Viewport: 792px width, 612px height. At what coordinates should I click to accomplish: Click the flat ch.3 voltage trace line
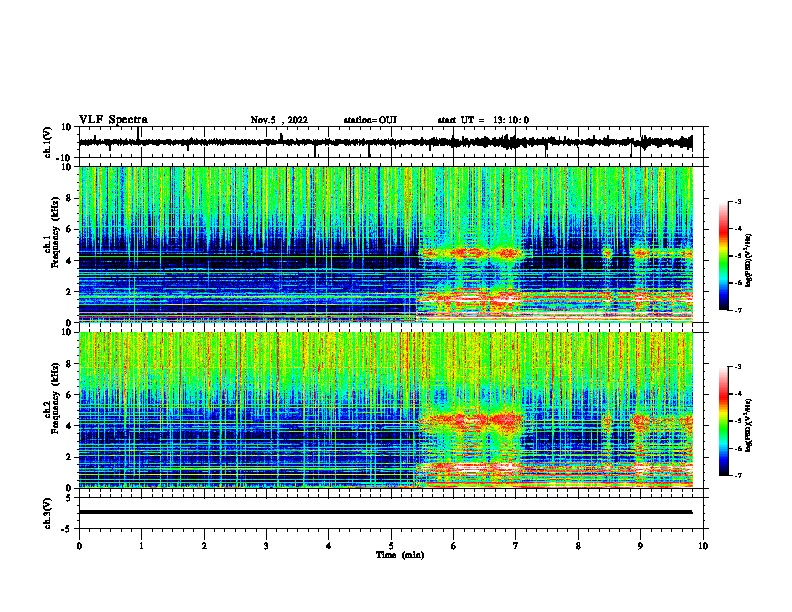(385, 512)
